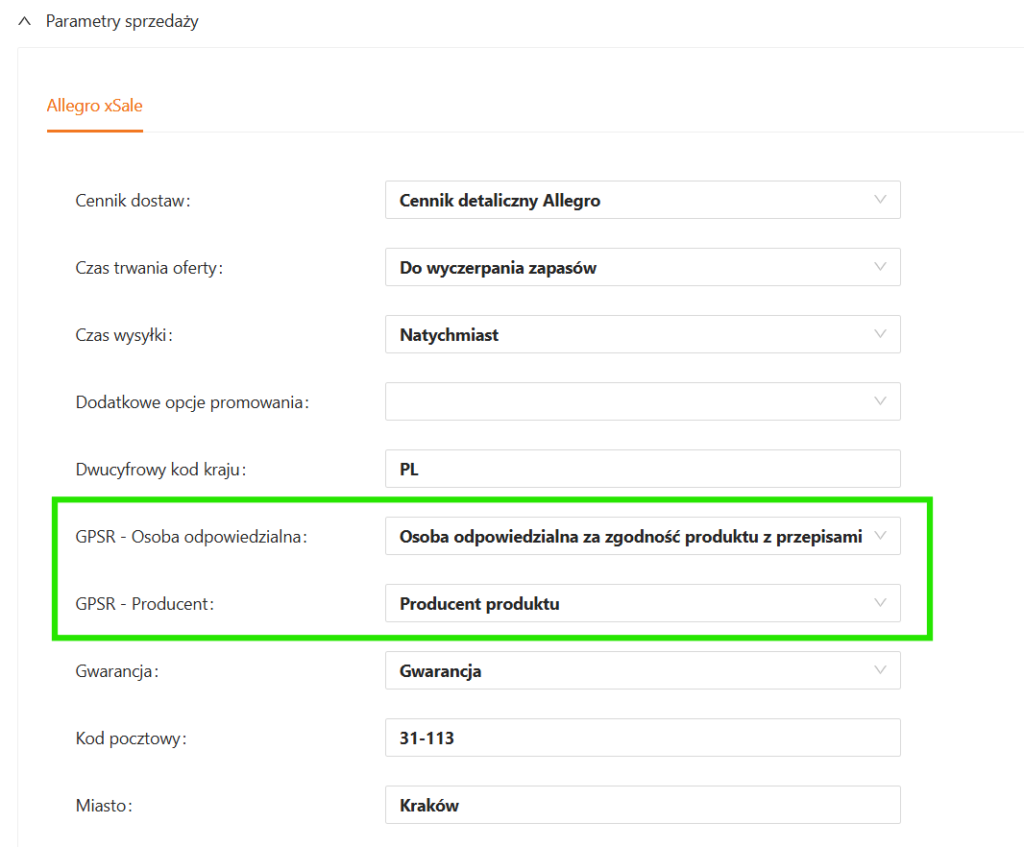Click the Kod pocztowy field with 31-113
Screen dimensions: 1024x847
[x=642, y=738]
